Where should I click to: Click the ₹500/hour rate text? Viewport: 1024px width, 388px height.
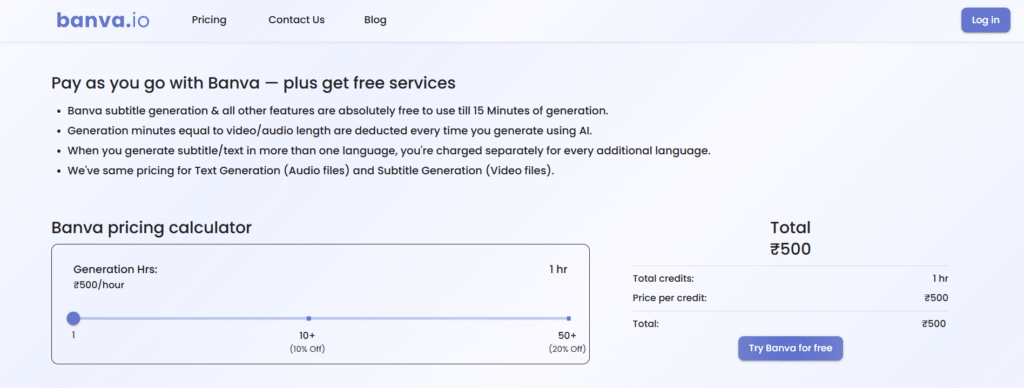pos(99,285)
